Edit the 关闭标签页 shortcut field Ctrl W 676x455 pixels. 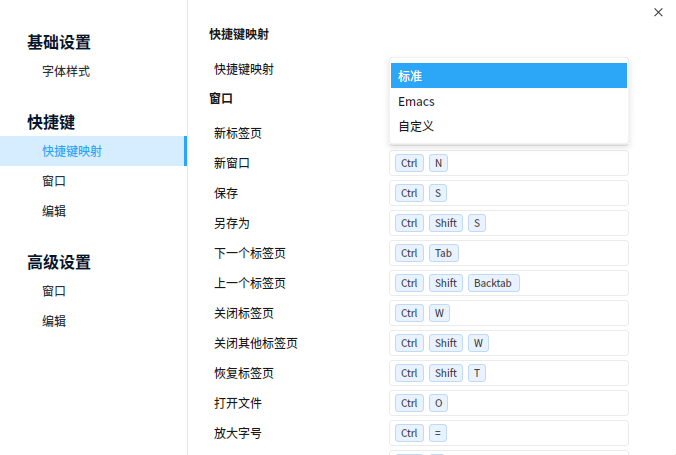click(509, 313)
